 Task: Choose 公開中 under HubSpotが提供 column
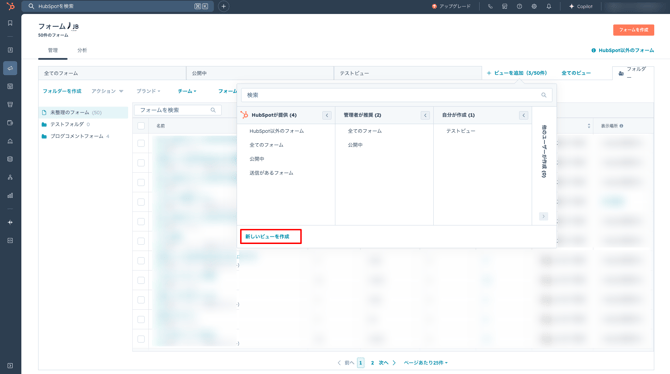pyautogui.click(x=257, y=159)
